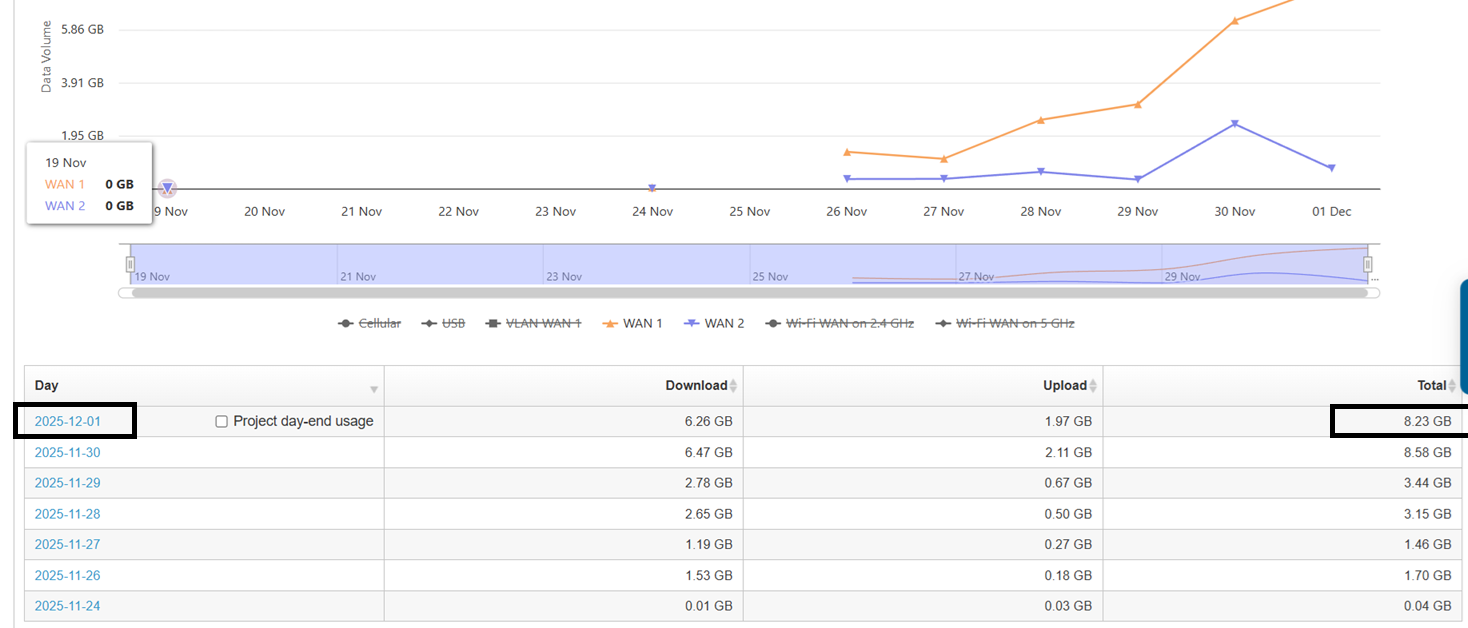
Task: Enable Wi-Fi WAN on 2.4 GHz series
Action: click(840, 323)
